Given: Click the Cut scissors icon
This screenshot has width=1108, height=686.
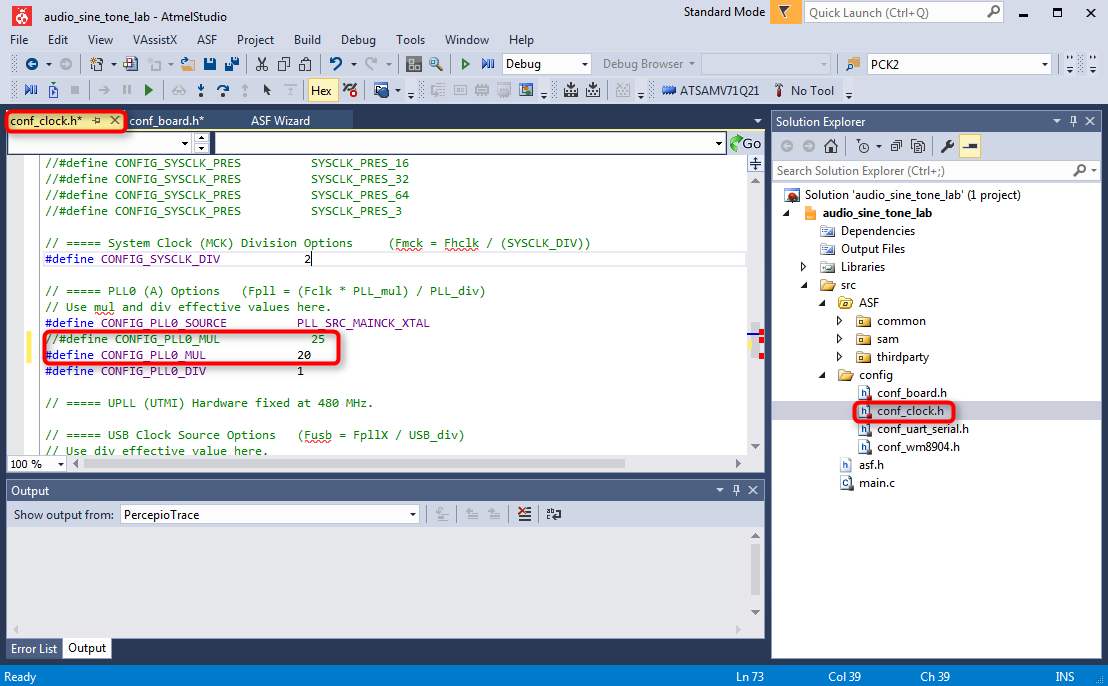Looking at the screenshot, I should point(262,64).
